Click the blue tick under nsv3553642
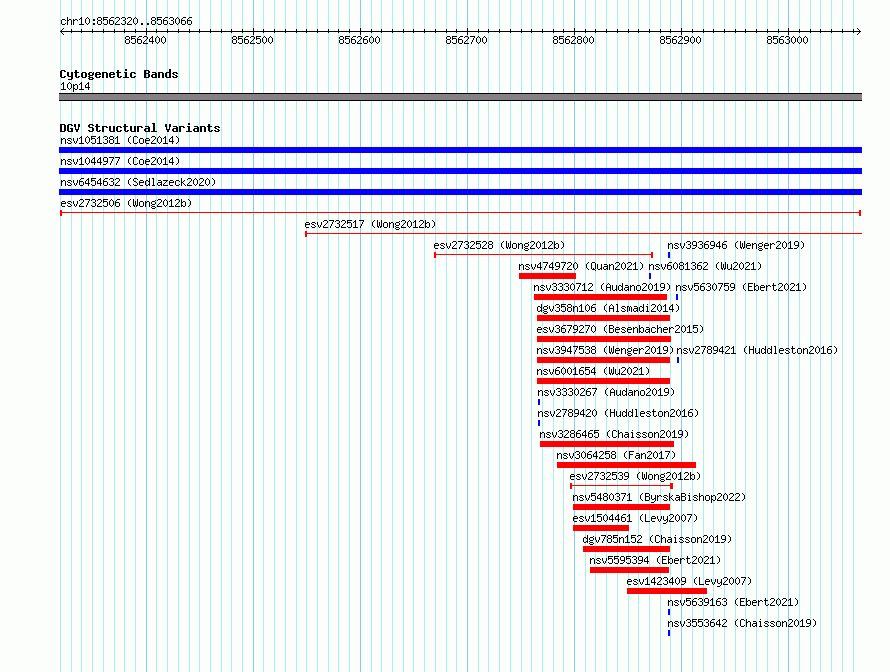 pos(669,633)
